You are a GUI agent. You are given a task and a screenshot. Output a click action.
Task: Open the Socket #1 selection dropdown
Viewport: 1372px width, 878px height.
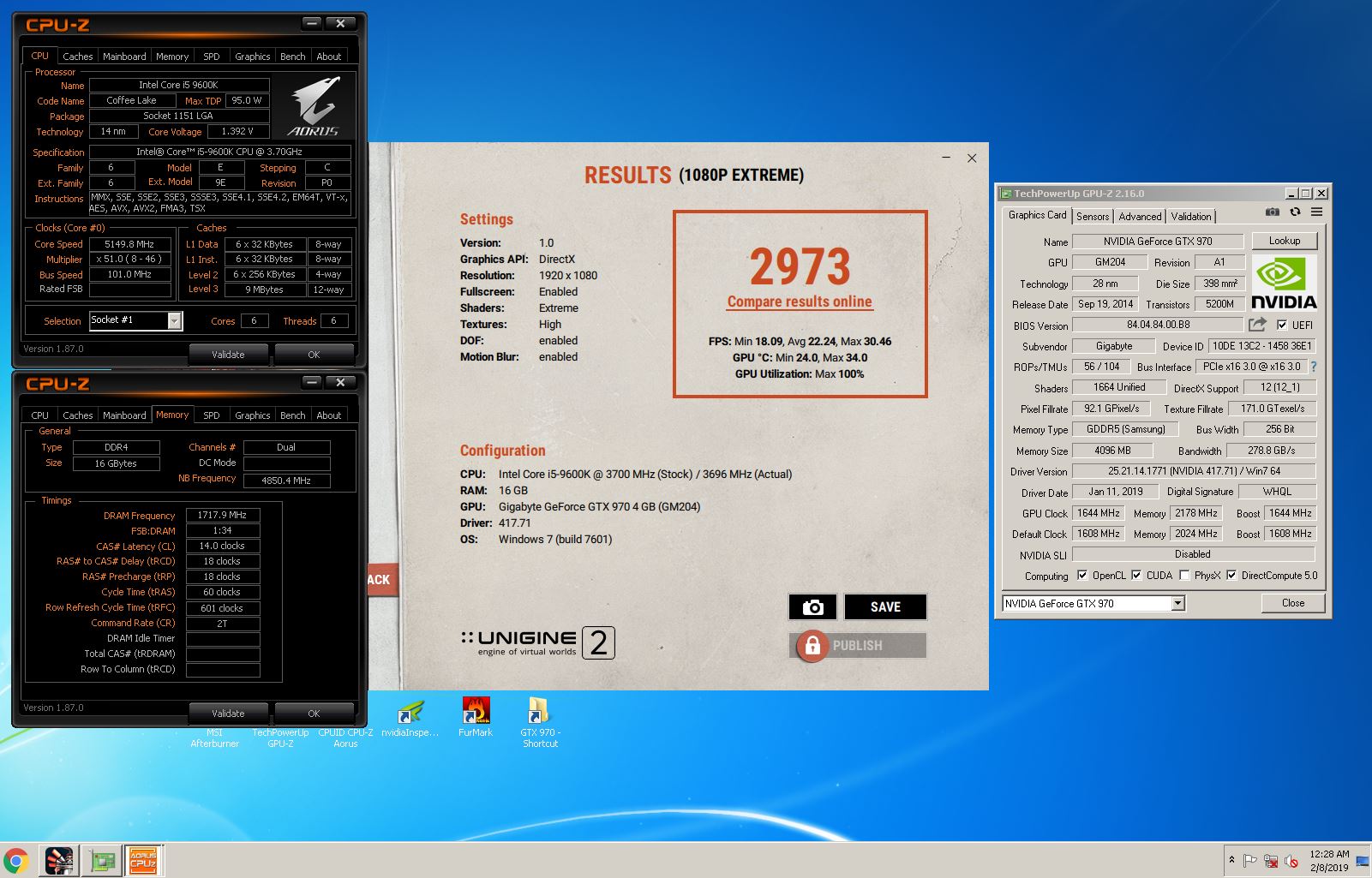(174, 321)
